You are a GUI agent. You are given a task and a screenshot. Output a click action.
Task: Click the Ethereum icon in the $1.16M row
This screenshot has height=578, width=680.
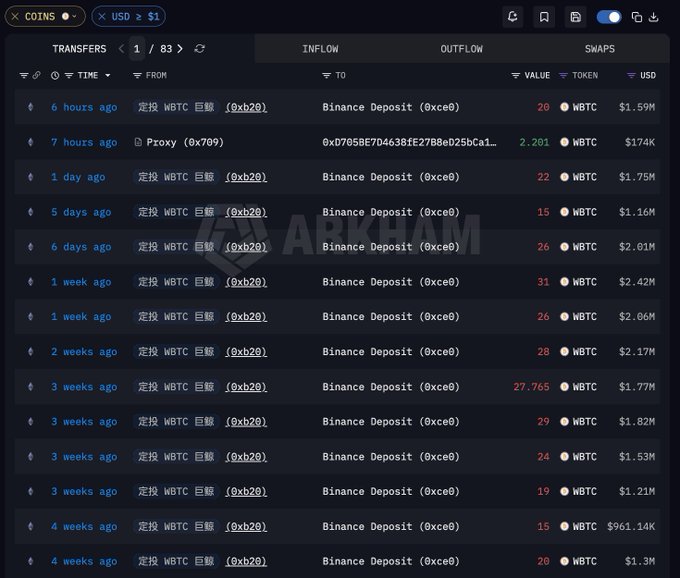[30, 212]
